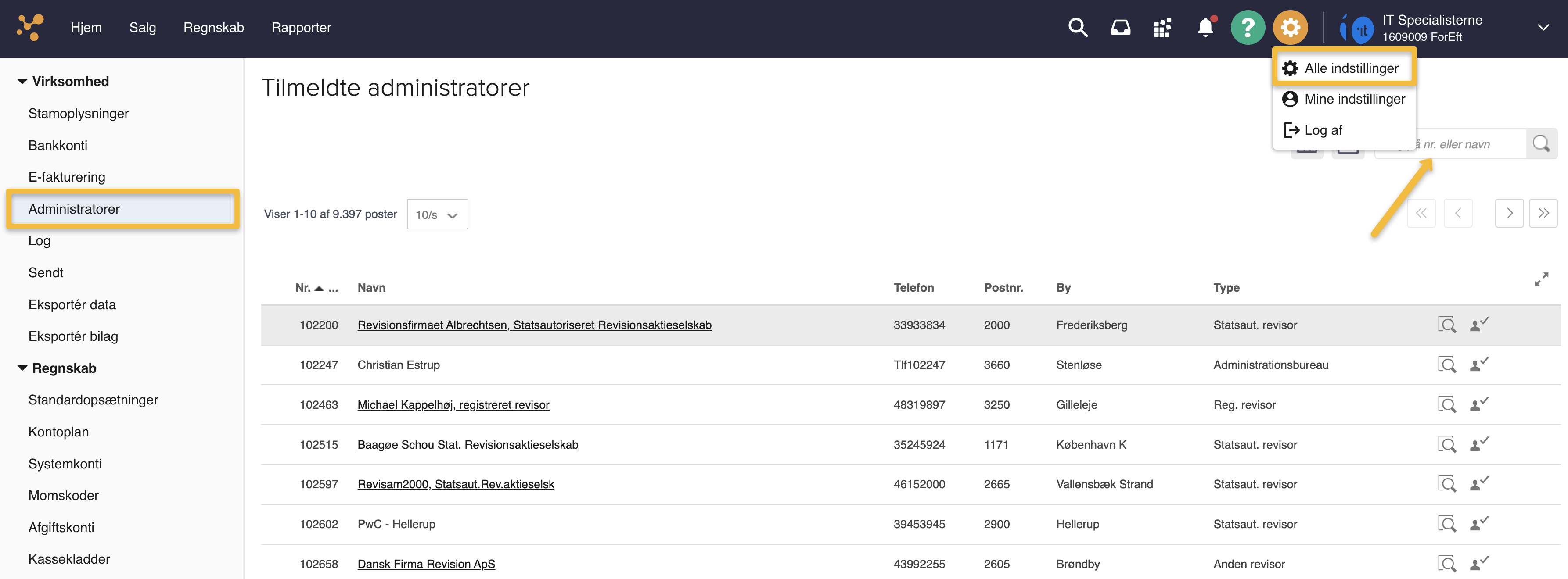Open the apps grid icon
Screen dimensions: 1568x579
click(x=1162, y=27)
